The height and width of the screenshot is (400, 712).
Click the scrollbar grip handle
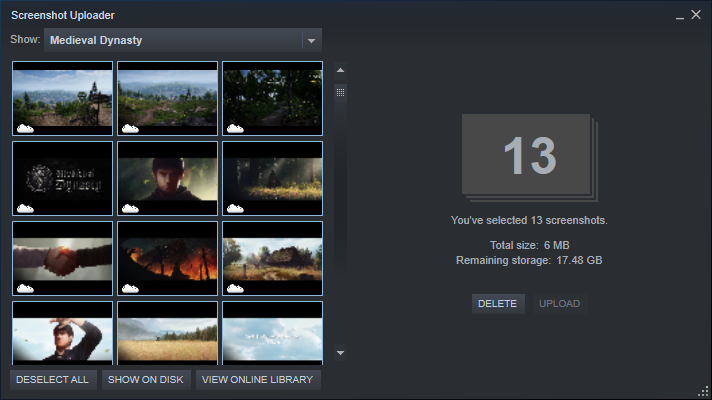pyautogui.click(x=341, y=93)
